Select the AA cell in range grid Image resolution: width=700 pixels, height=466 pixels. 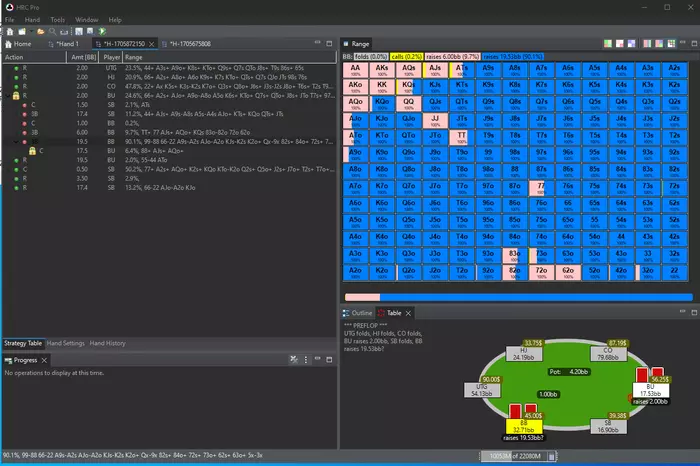pyautogui.click(x=355, y=70)
